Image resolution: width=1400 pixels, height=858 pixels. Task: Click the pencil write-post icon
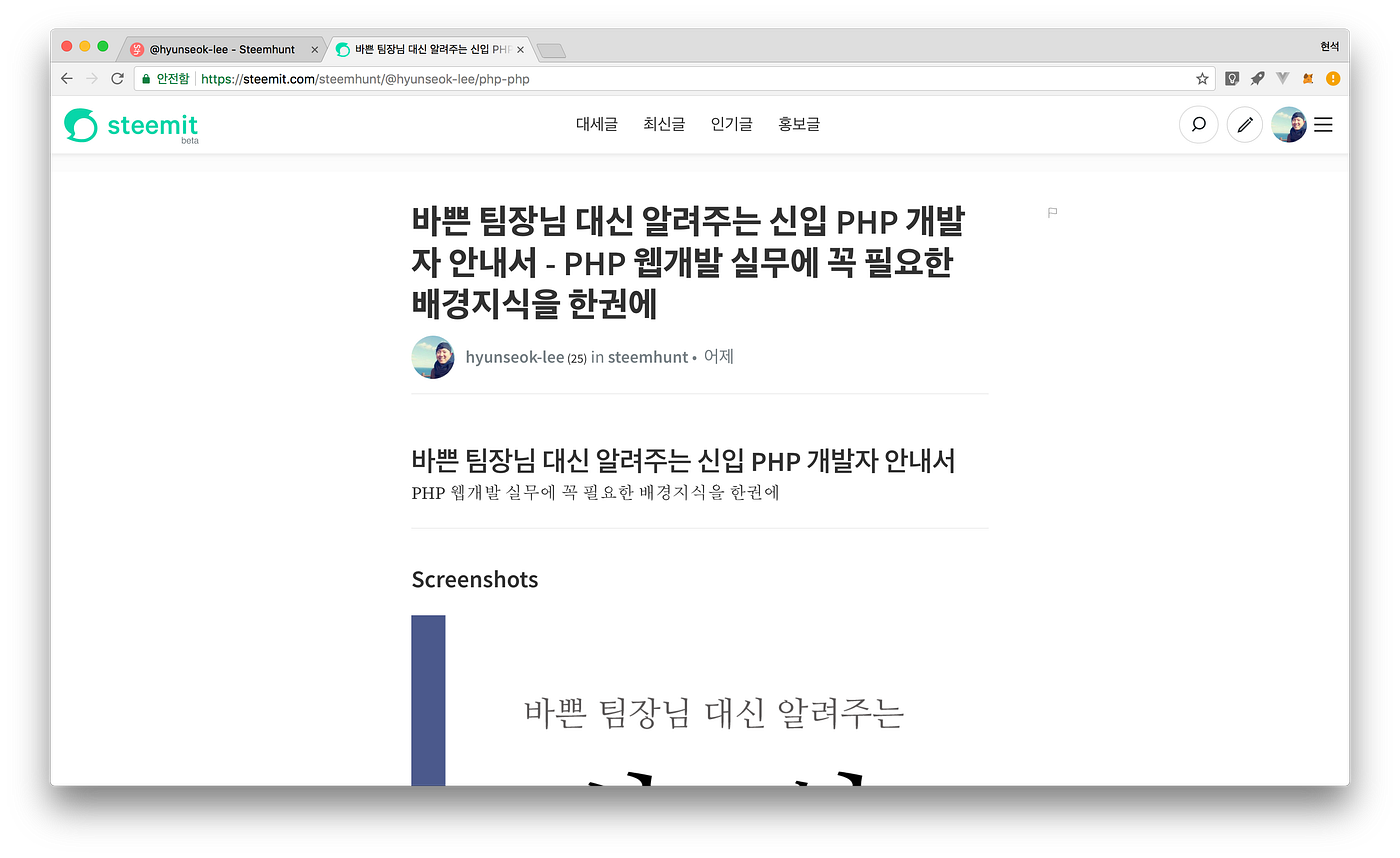(1245, 125)
